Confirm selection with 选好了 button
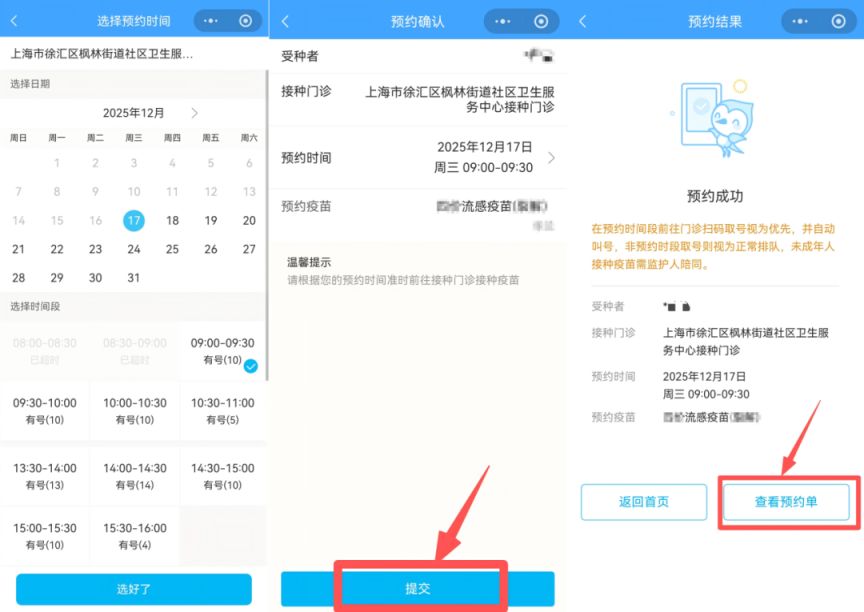 click(x=134, y=589)
